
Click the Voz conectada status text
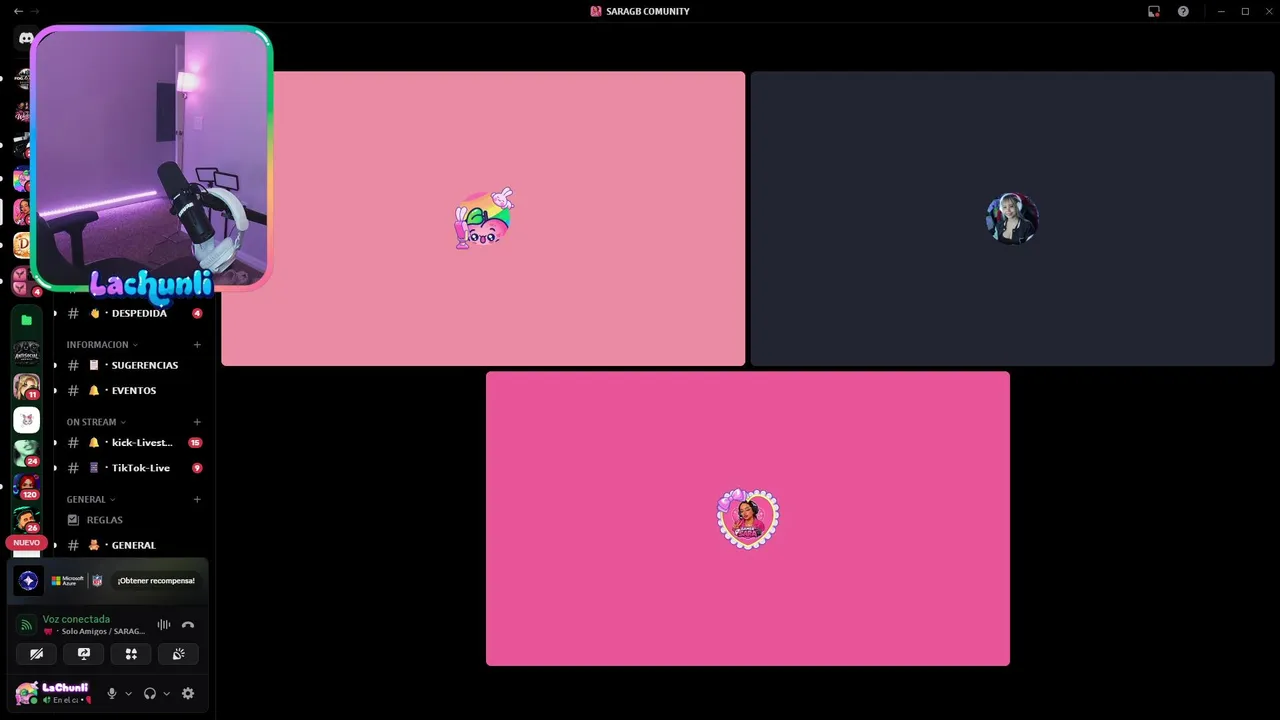coord(76,619)
